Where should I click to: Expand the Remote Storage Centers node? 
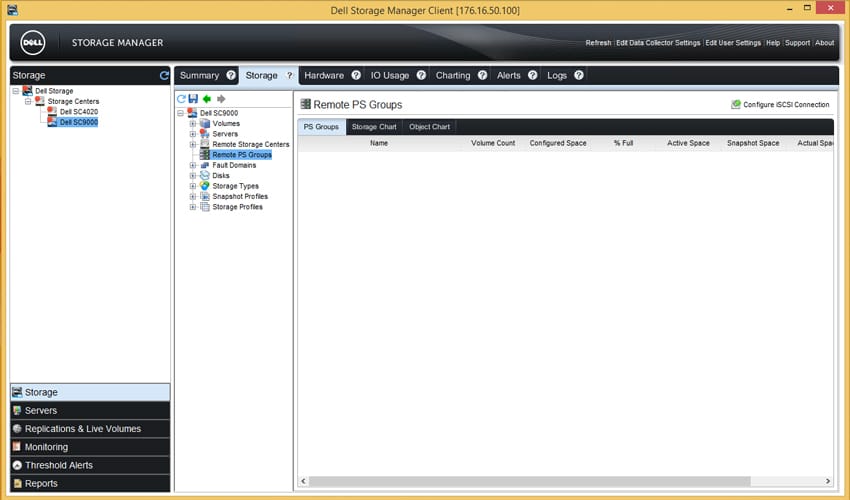point(192,144)
